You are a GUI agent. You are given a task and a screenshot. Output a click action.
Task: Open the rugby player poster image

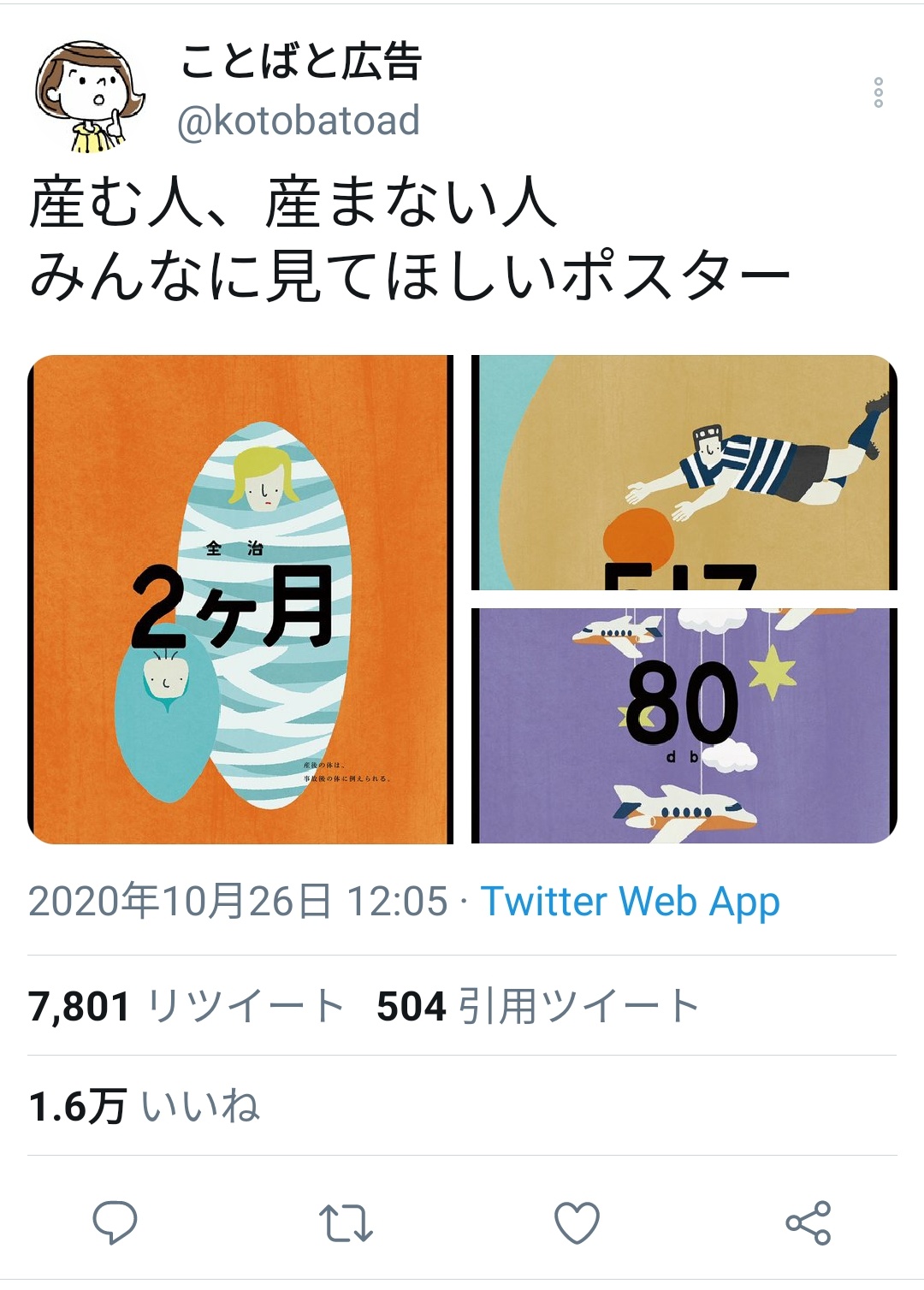[x=684, y=472]
